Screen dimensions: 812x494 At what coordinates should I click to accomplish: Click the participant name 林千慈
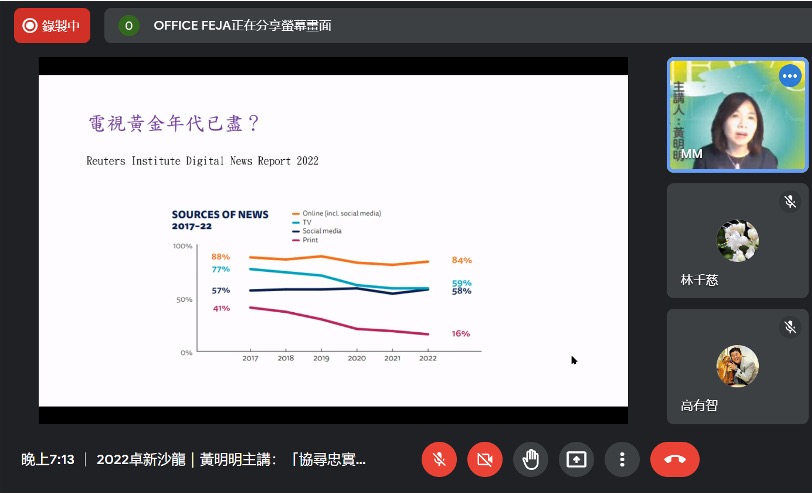coord(699,280)
